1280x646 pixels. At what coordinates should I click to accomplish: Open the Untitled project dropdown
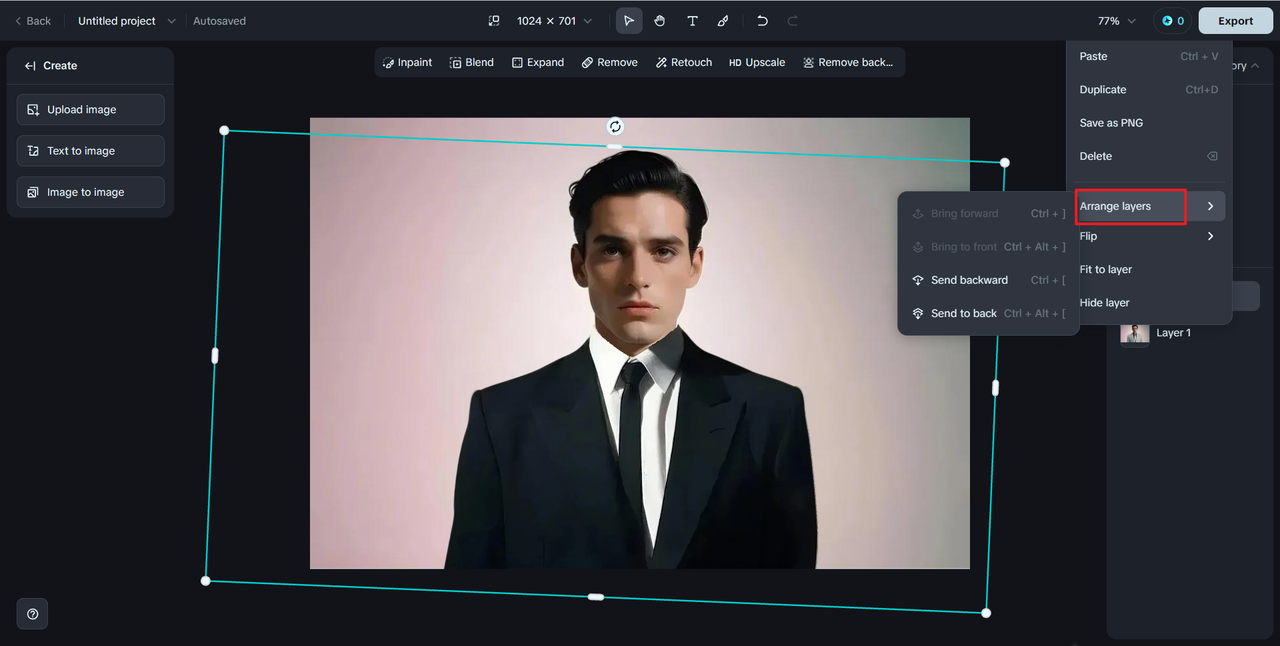point(126,21)
